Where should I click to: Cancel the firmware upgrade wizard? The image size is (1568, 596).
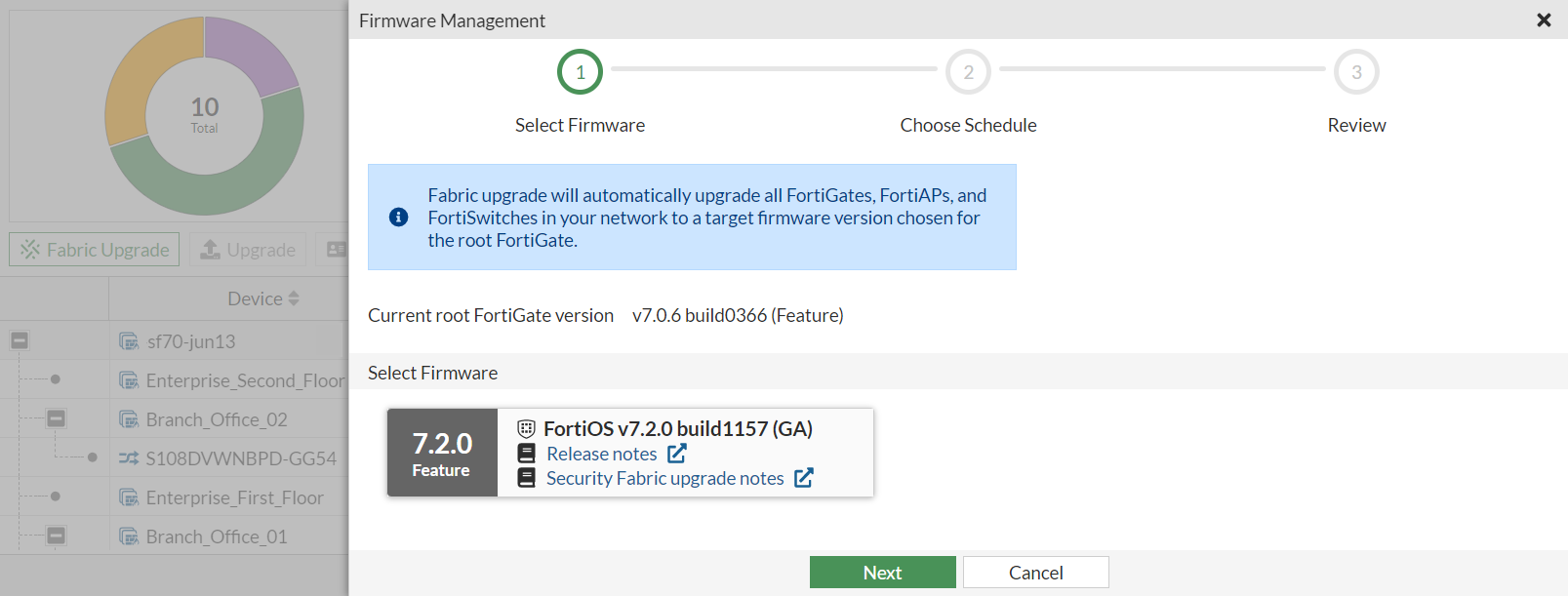[x=1035, y=573]
